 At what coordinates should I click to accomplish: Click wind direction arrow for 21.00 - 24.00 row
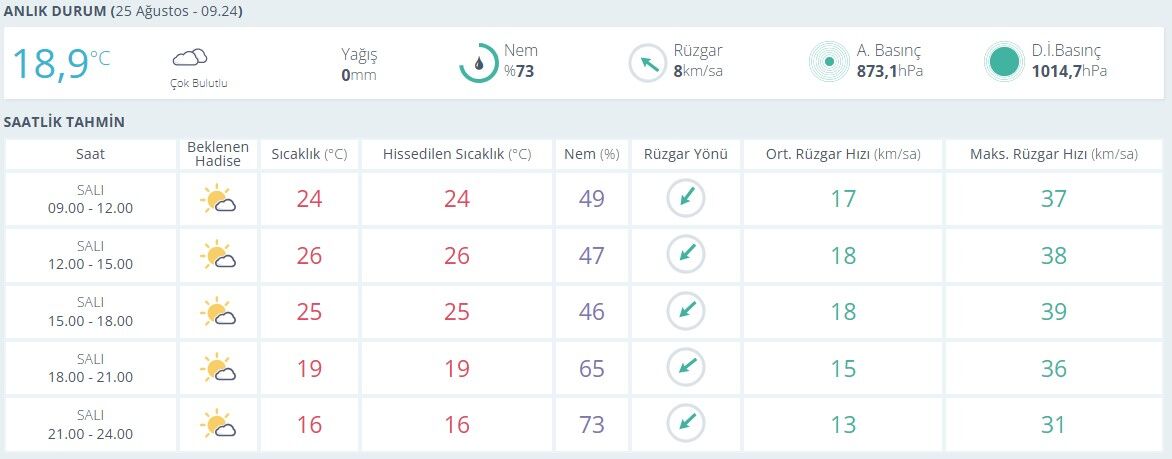[686, 424]
